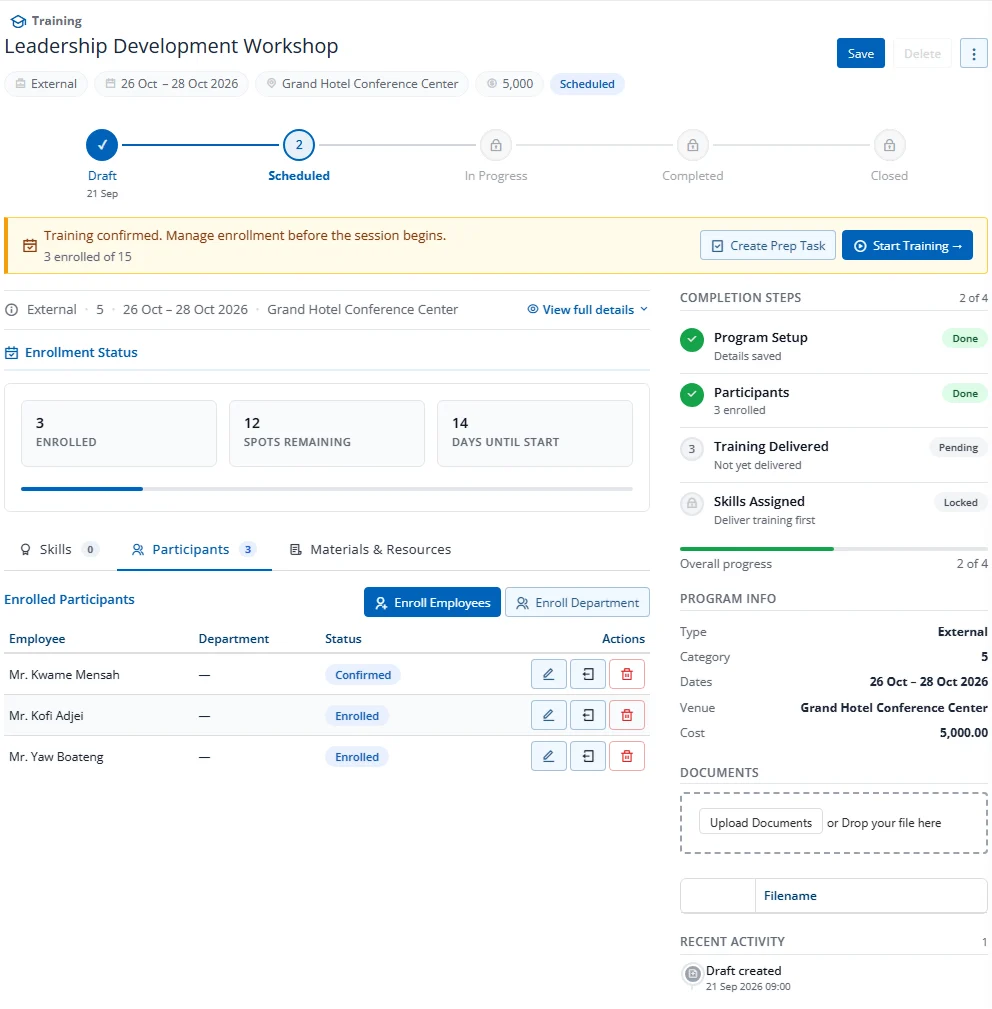The width and height of the screenshot is (992, 1009).
Task: Click the enrollment capacity progress bar
Action: click(327, 489)
